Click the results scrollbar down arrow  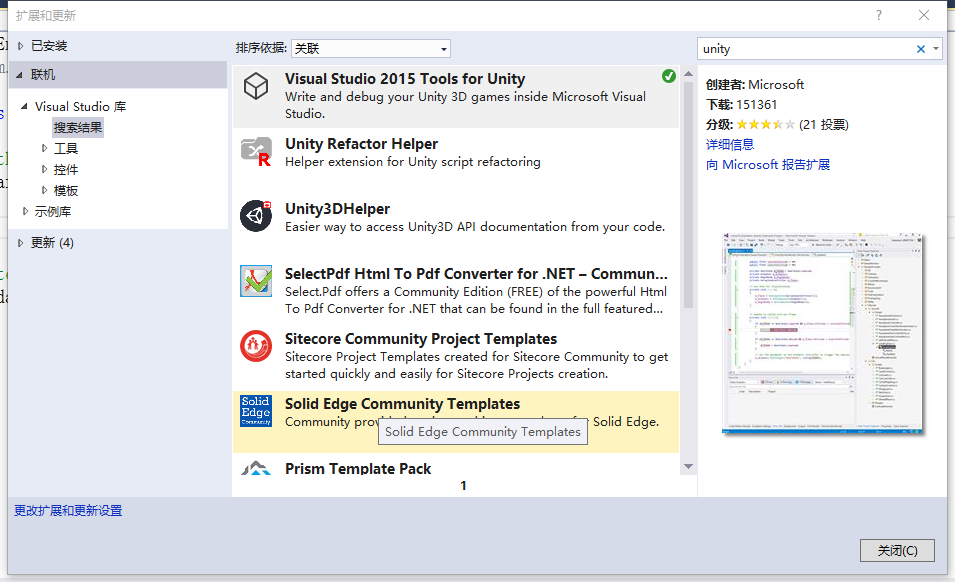688,466
